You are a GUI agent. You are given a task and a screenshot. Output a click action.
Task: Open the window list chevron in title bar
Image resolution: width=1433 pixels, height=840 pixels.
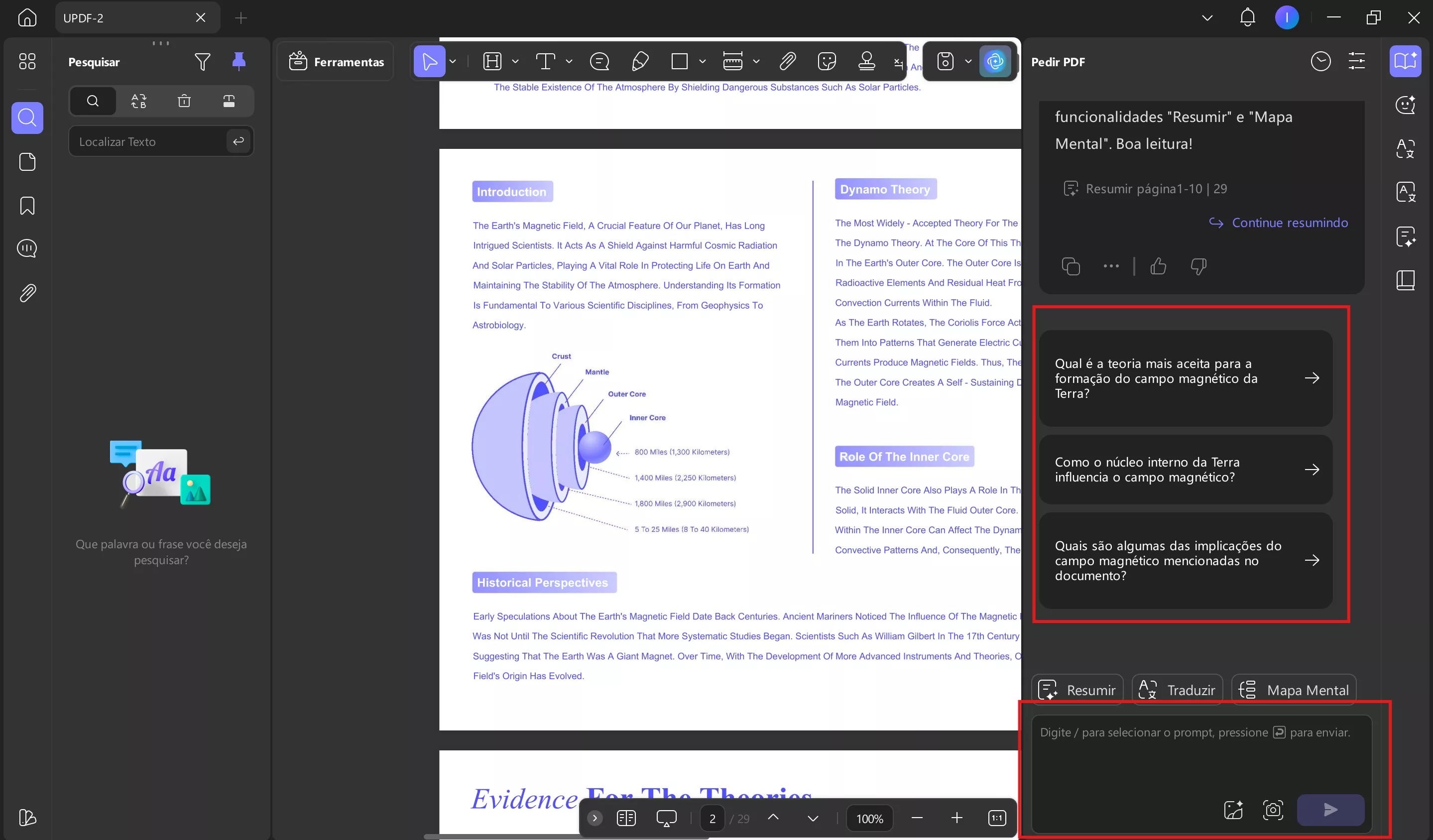(1207, 17)
